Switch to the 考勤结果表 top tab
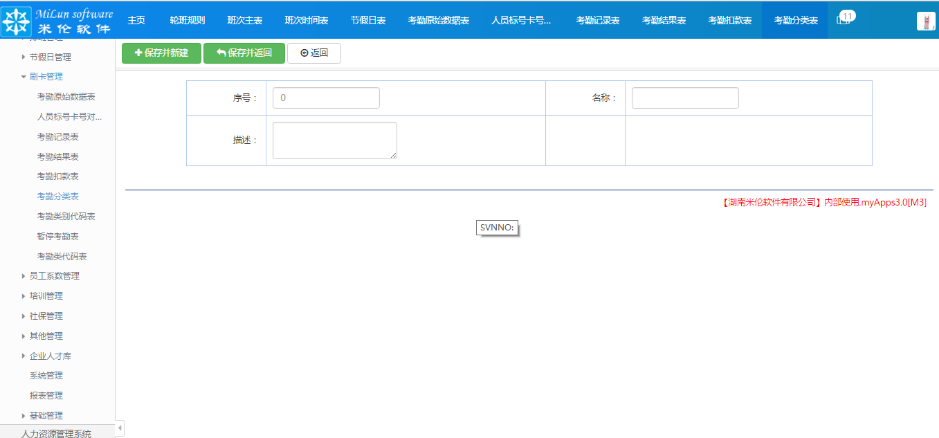Viewport: 939px width, 438px height. click(x=663, y=20)
